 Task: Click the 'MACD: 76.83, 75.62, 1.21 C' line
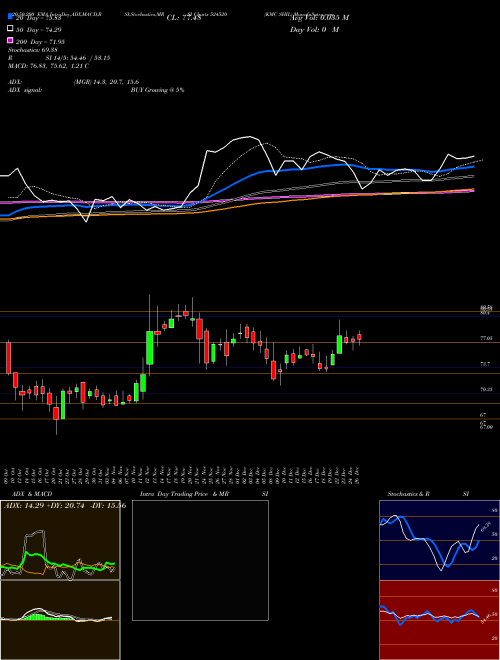click(x=48, y=66)
